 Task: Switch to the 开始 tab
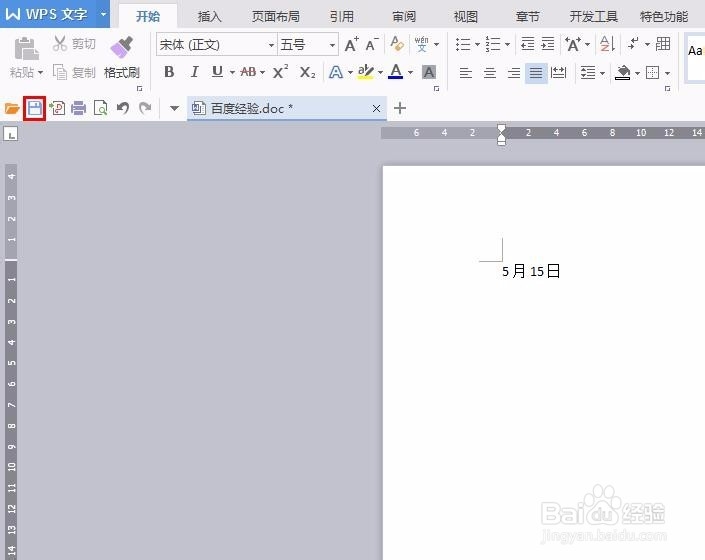(148, 17)
